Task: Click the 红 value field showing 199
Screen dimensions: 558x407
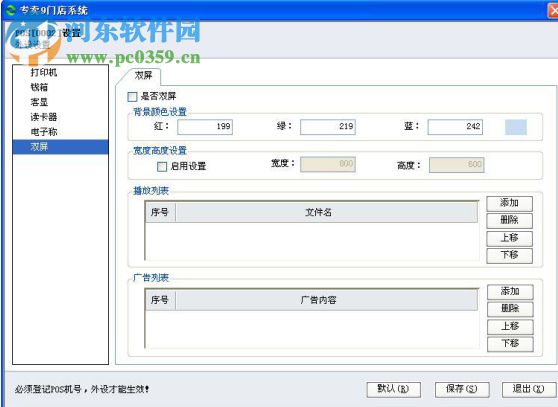Action: pos(205,127)
